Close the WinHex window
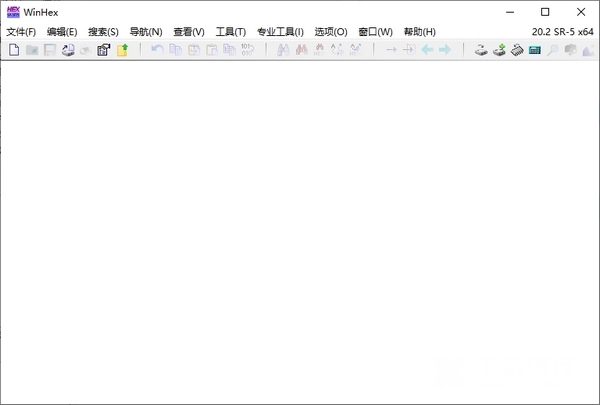This screenshot has height=405, width=600. (581, 12)
